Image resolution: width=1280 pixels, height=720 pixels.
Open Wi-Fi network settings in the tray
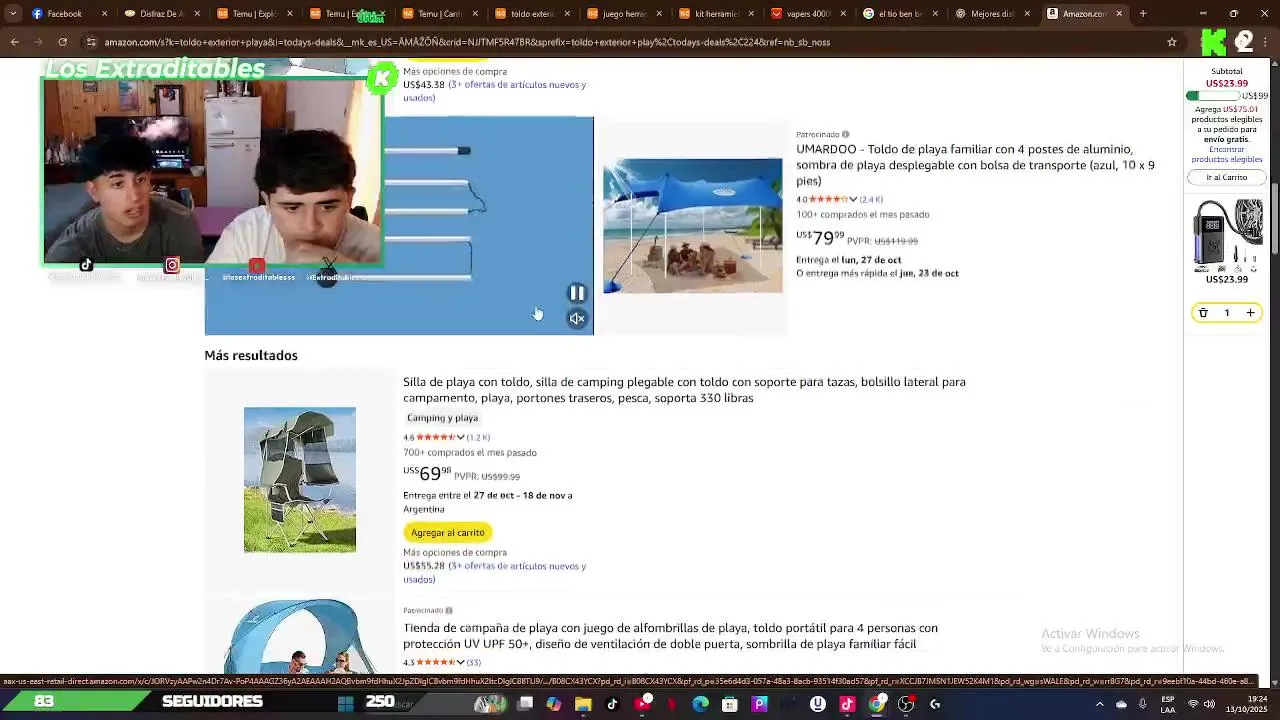1192,704
